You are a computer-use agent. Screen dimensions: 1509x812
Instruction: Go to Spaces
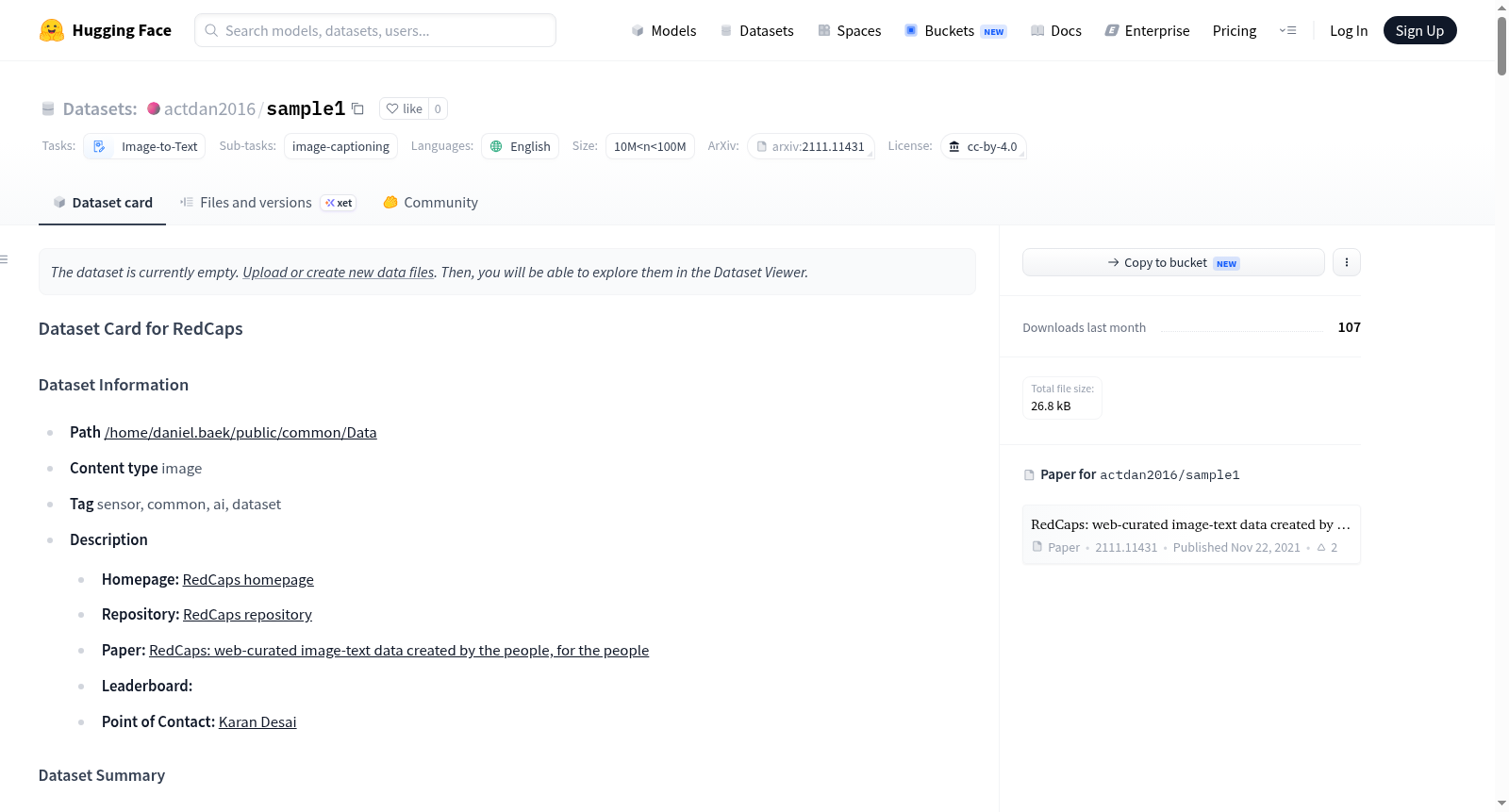(x=849, y=30)
